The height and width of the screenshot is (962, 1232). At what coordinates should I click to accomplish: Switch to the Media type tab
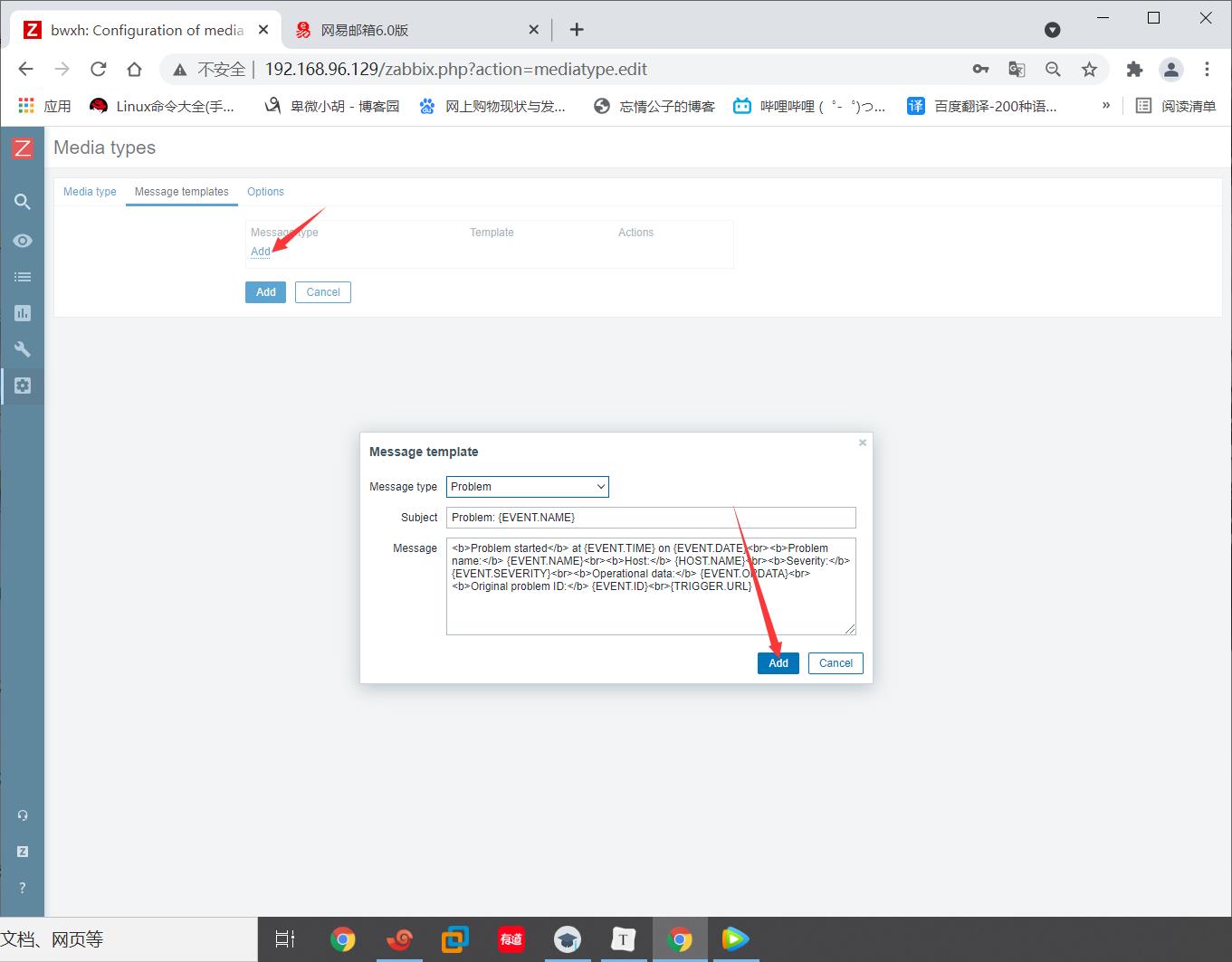tap(90, 192)
